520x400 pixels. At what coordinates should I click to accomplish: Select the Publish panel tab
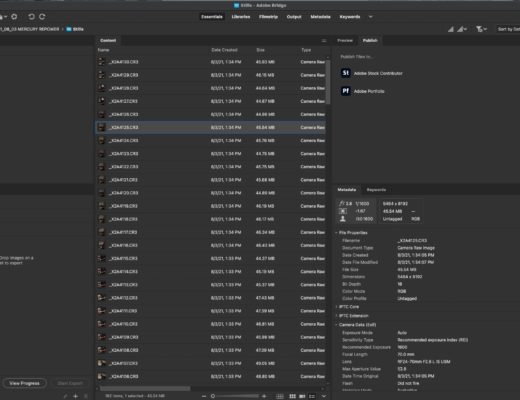click(370, 41)
